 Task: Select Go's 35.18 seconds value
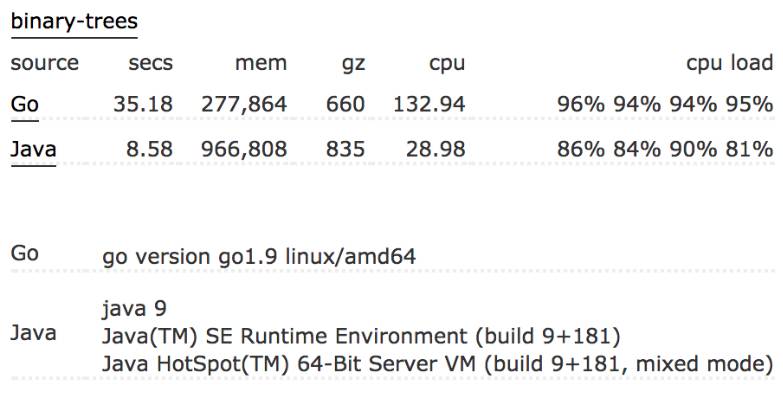[x=143, y=104]
